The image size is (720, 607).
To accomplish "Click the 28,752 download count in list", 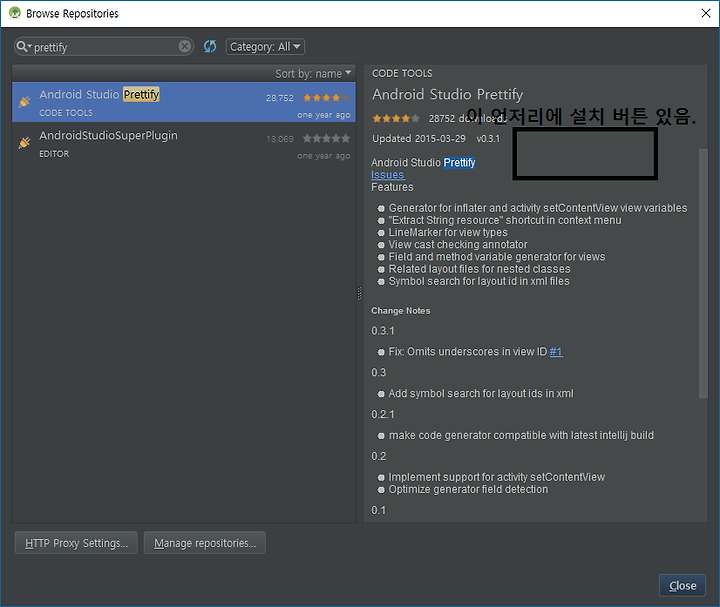I will coord(280,98).
